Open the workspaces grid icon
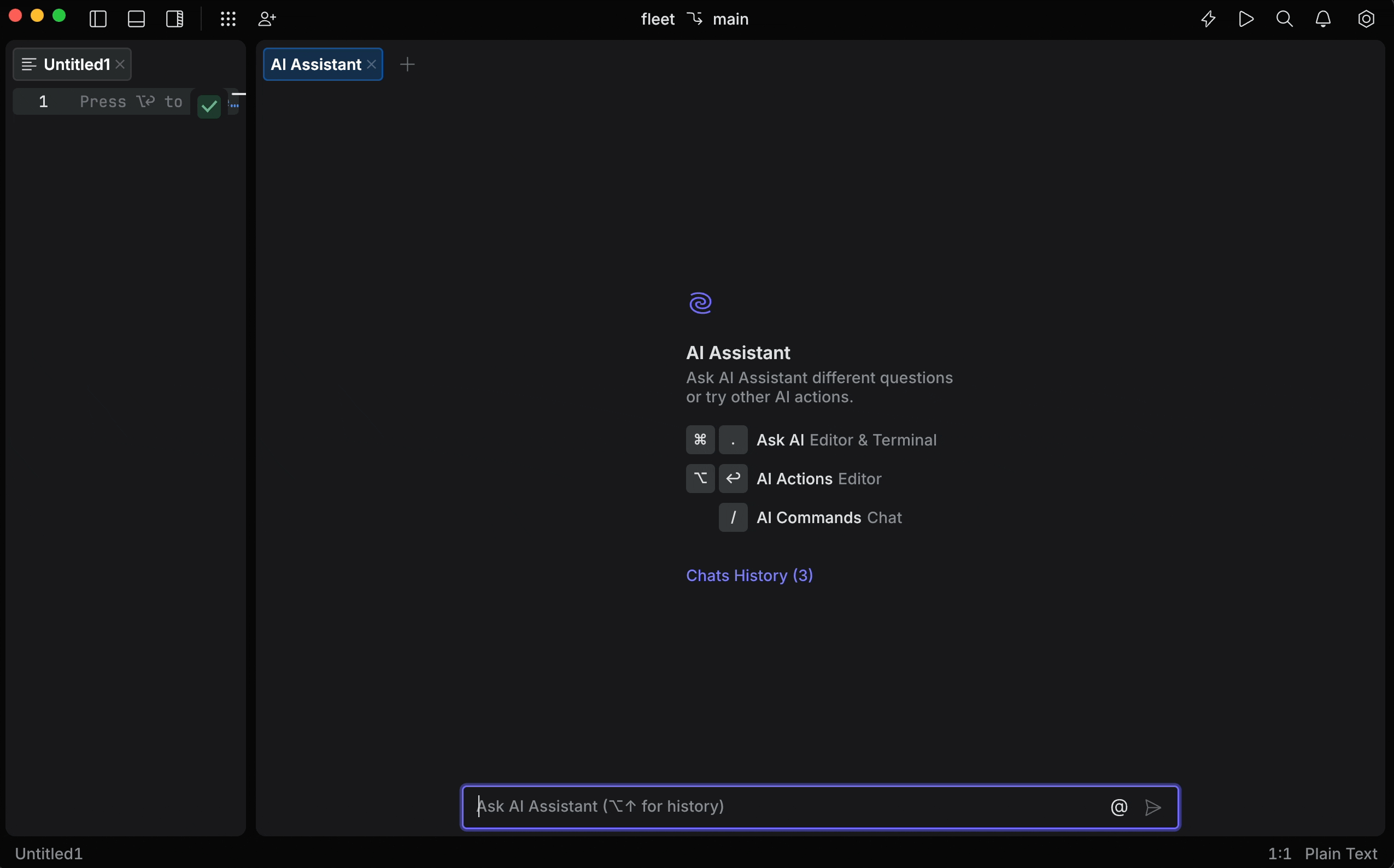Image resolution: width=1394 pixels, height=868 pixels. 228,19
